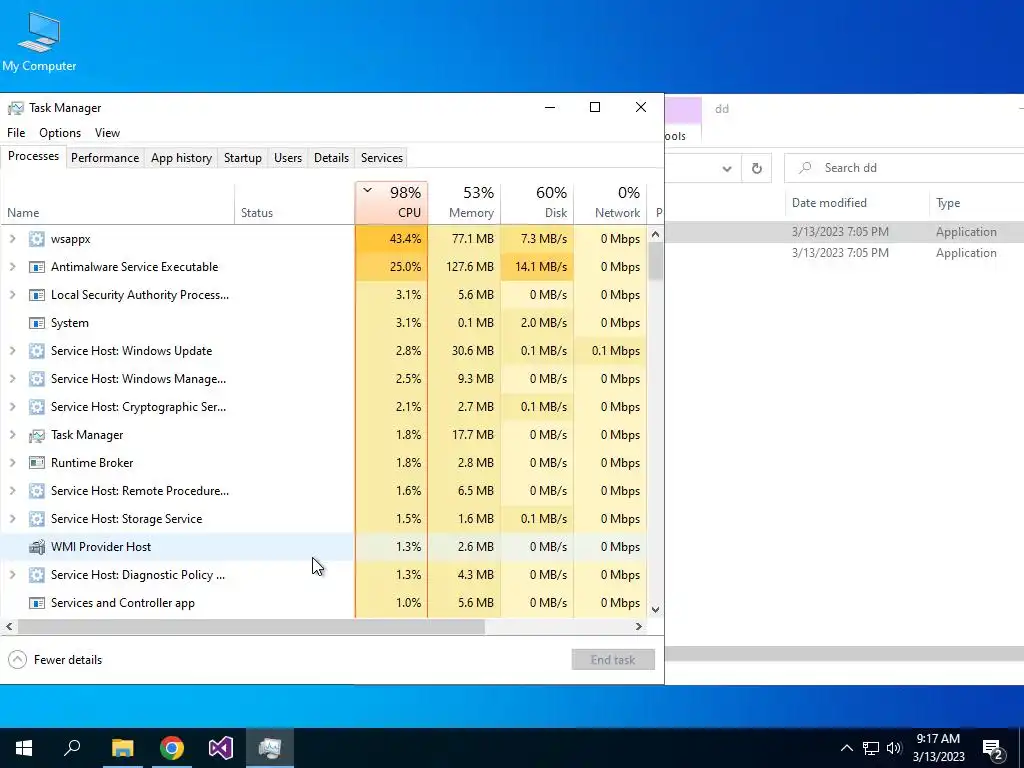
Task: Click the WMI Provider Host icon
Action: pos(37,547)
